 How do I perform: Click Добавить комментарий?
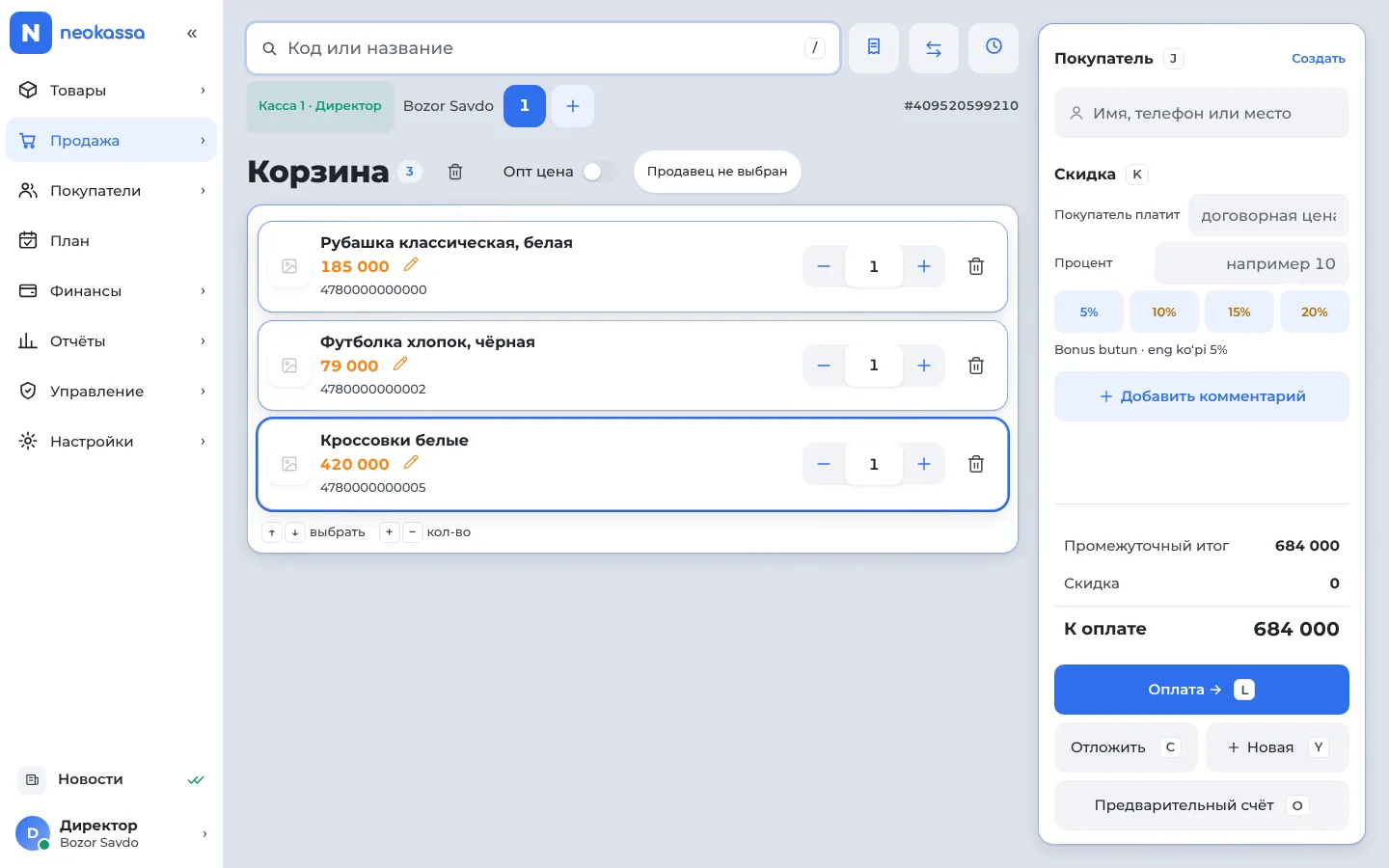click(1202, 396)
